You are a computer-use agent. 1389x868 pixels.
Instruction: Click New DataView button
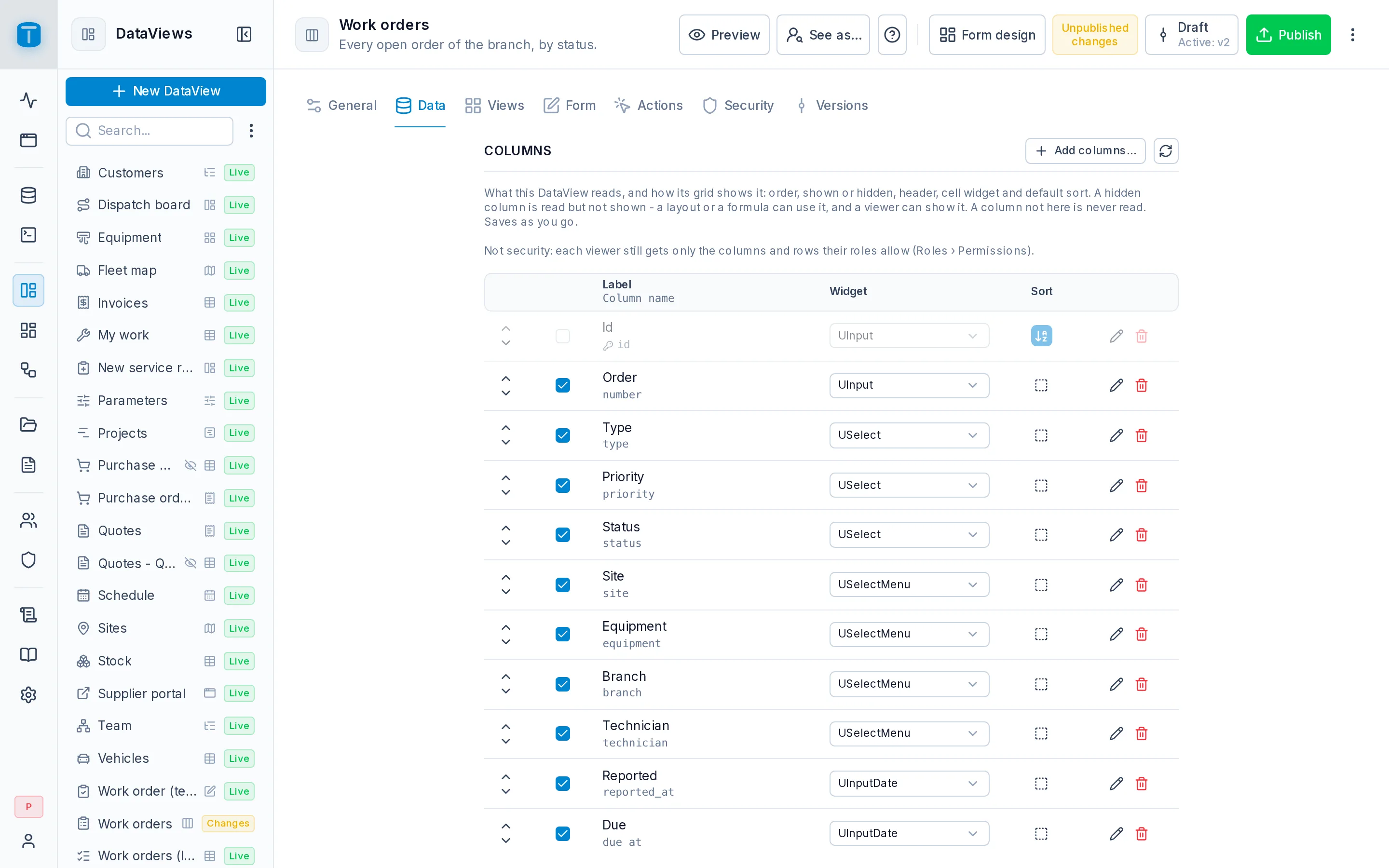166,91
